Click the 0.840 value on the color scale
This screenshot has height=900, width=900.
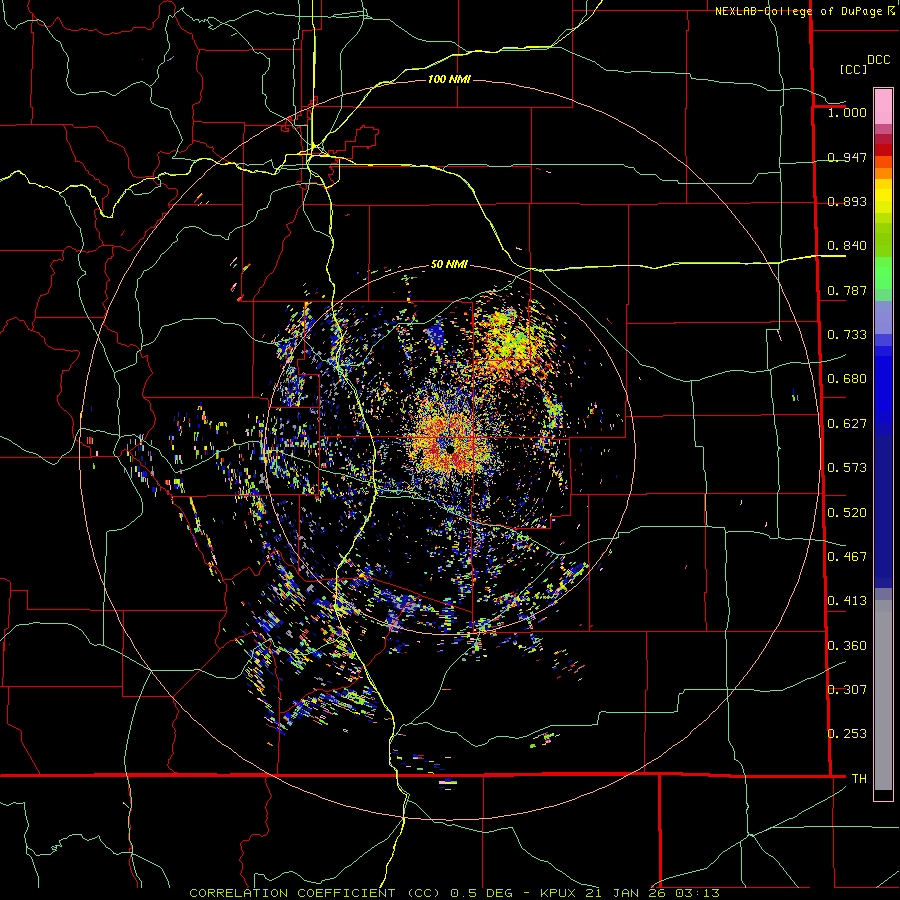[x=847, y=246]
